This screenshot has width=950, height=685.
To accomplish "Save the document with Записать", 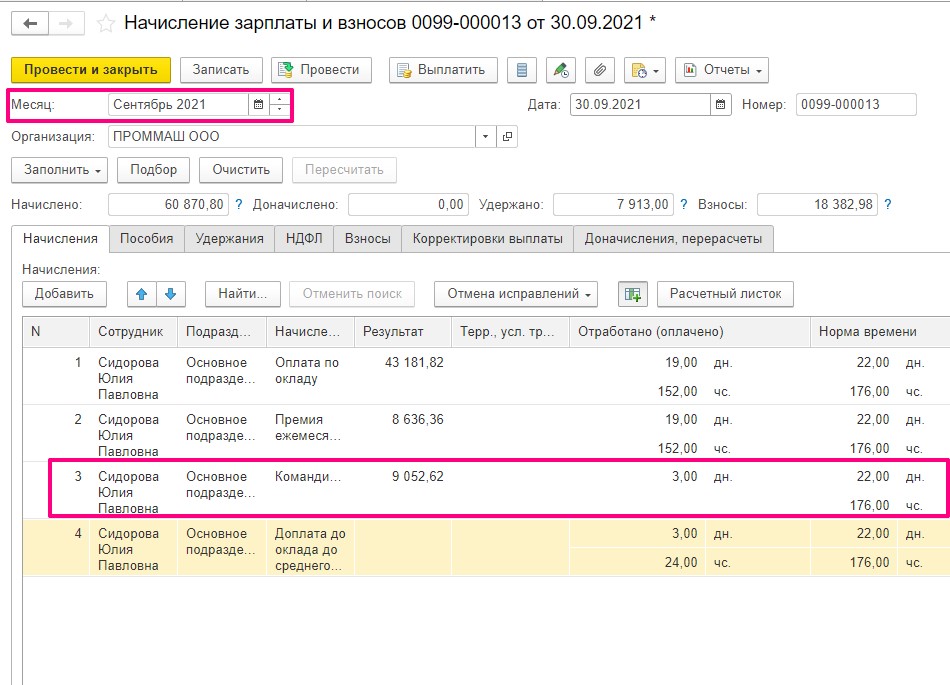I will (221, 70).
